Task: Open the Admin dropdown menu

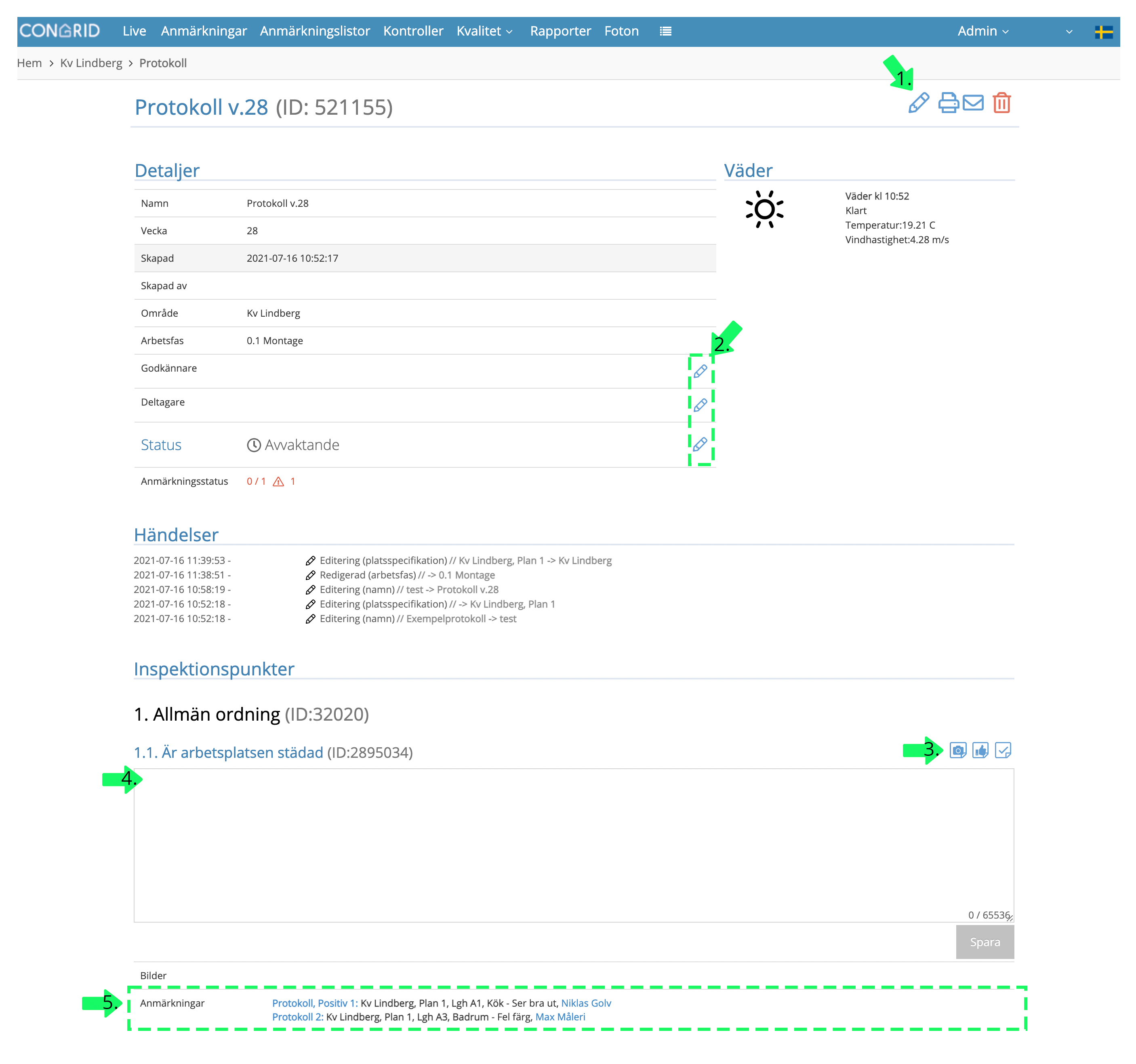Action: point(983,32)
